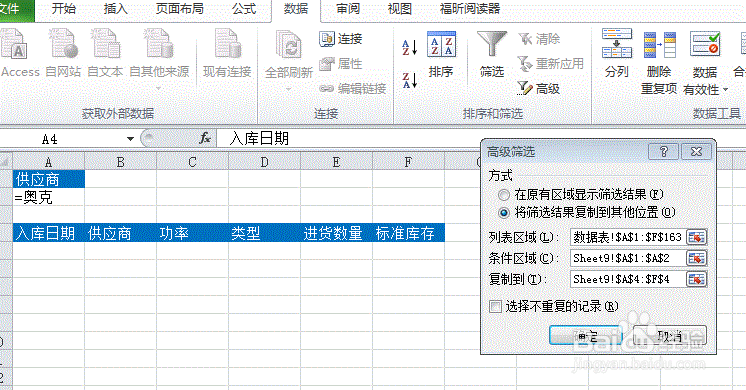Select cell 标准库存 in header row

coord(408,233)
